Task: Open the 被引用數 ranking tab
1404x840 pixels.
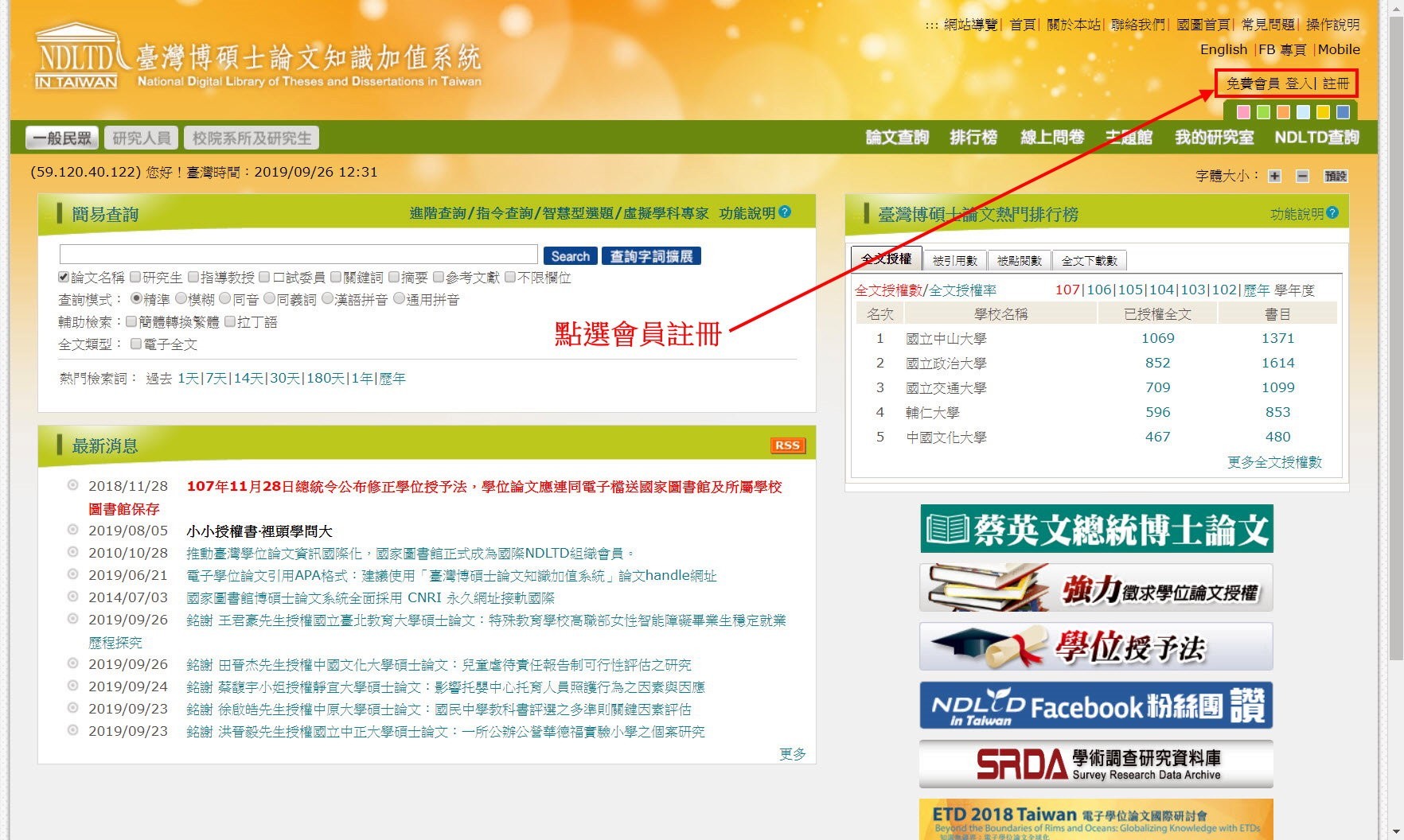Action: click(x=954, y=260)
